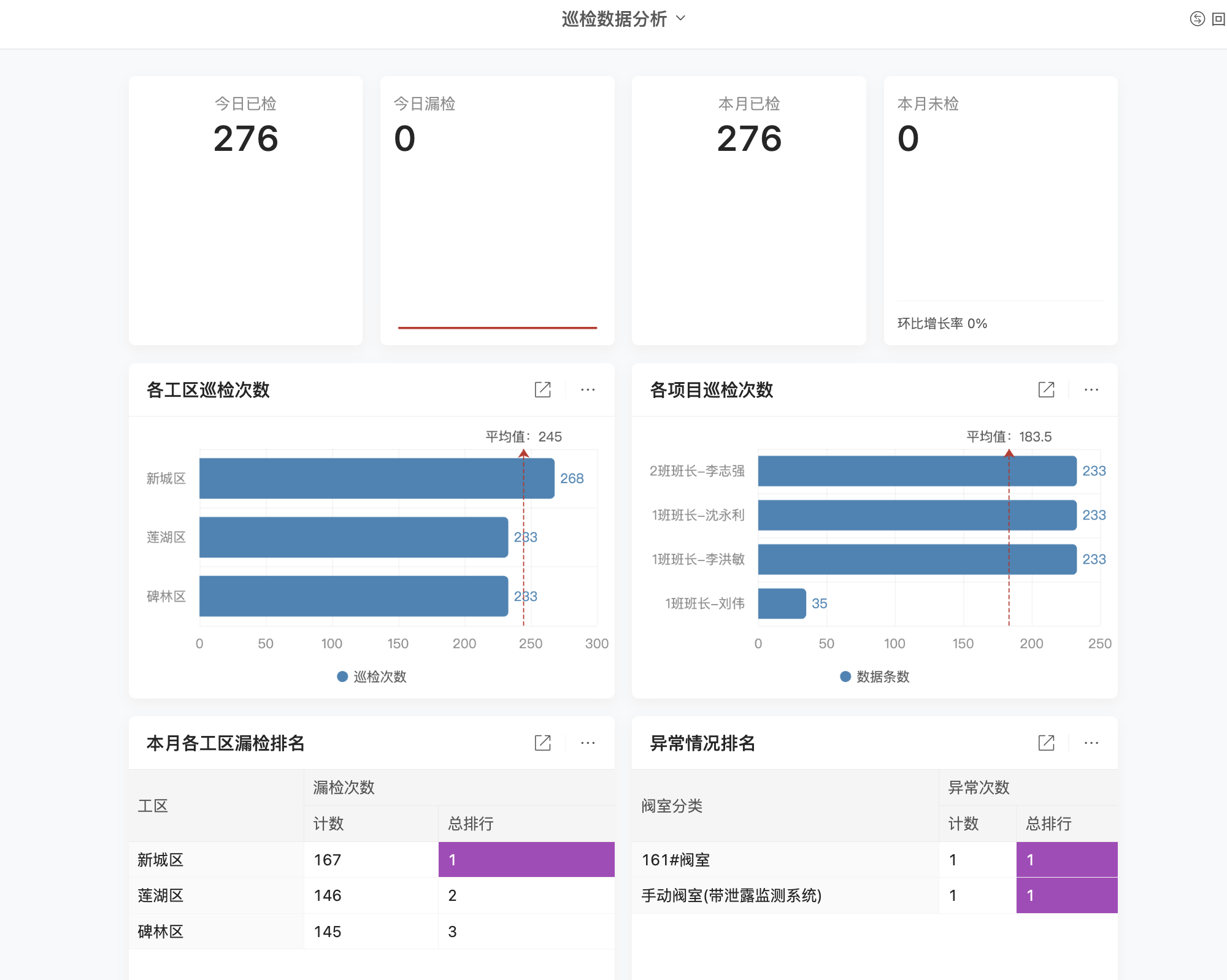
Task: Open the more-options menu on 本月各工区漏检排名 panel
Action: [588, 743]
